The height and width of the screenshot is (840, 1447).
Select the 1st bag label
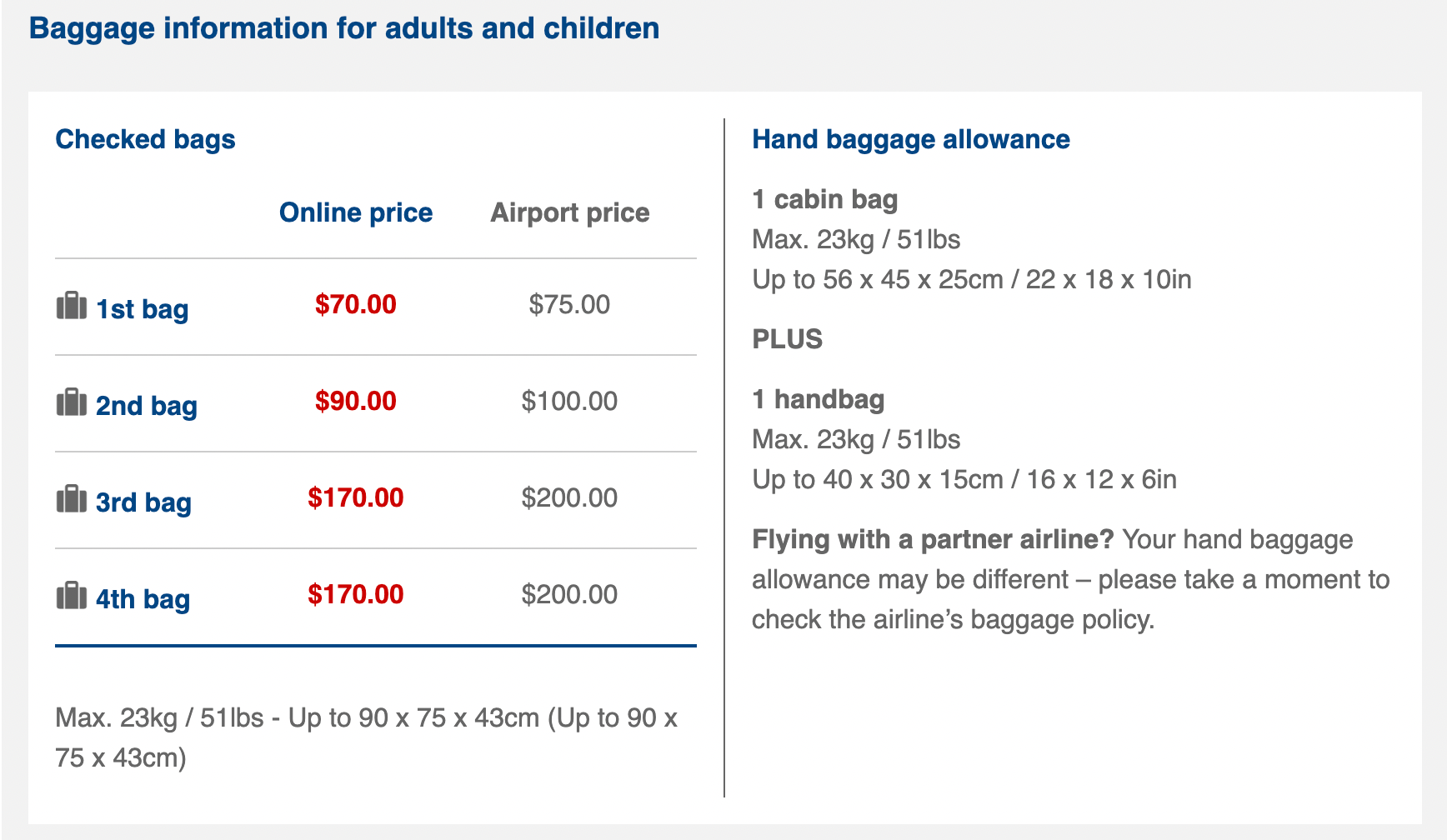tap(143, 309)
